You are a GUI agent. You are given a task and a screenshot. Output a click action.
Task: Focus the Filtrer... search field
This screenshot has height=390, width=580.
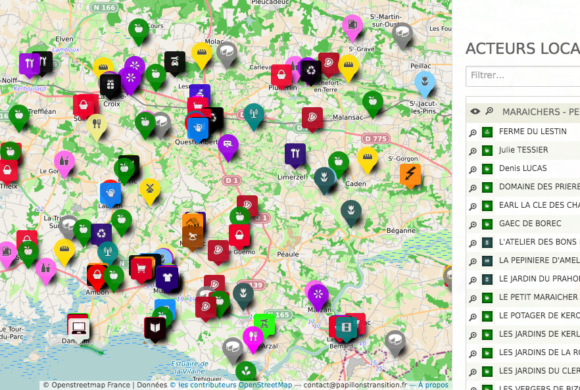(522, 76)
